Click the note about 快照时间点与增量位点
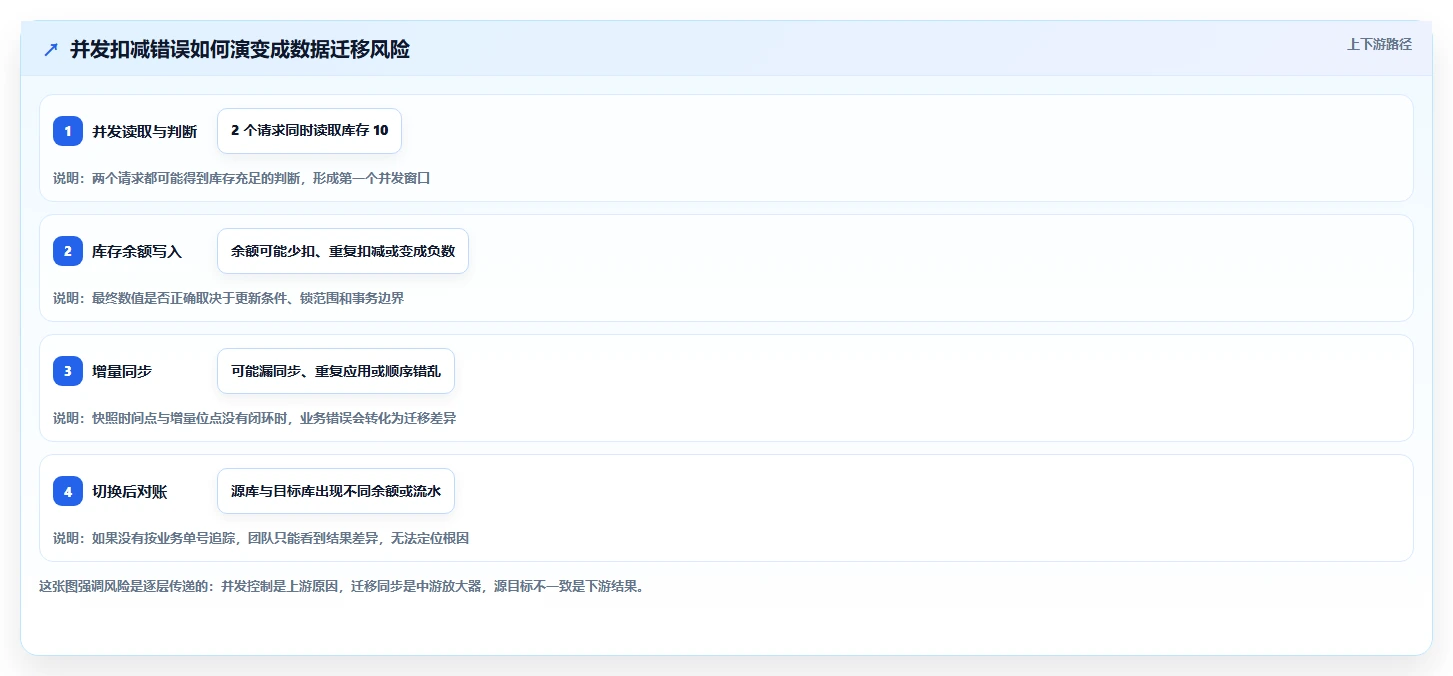This screenshot has width=1453, height=676. (254, 418)
